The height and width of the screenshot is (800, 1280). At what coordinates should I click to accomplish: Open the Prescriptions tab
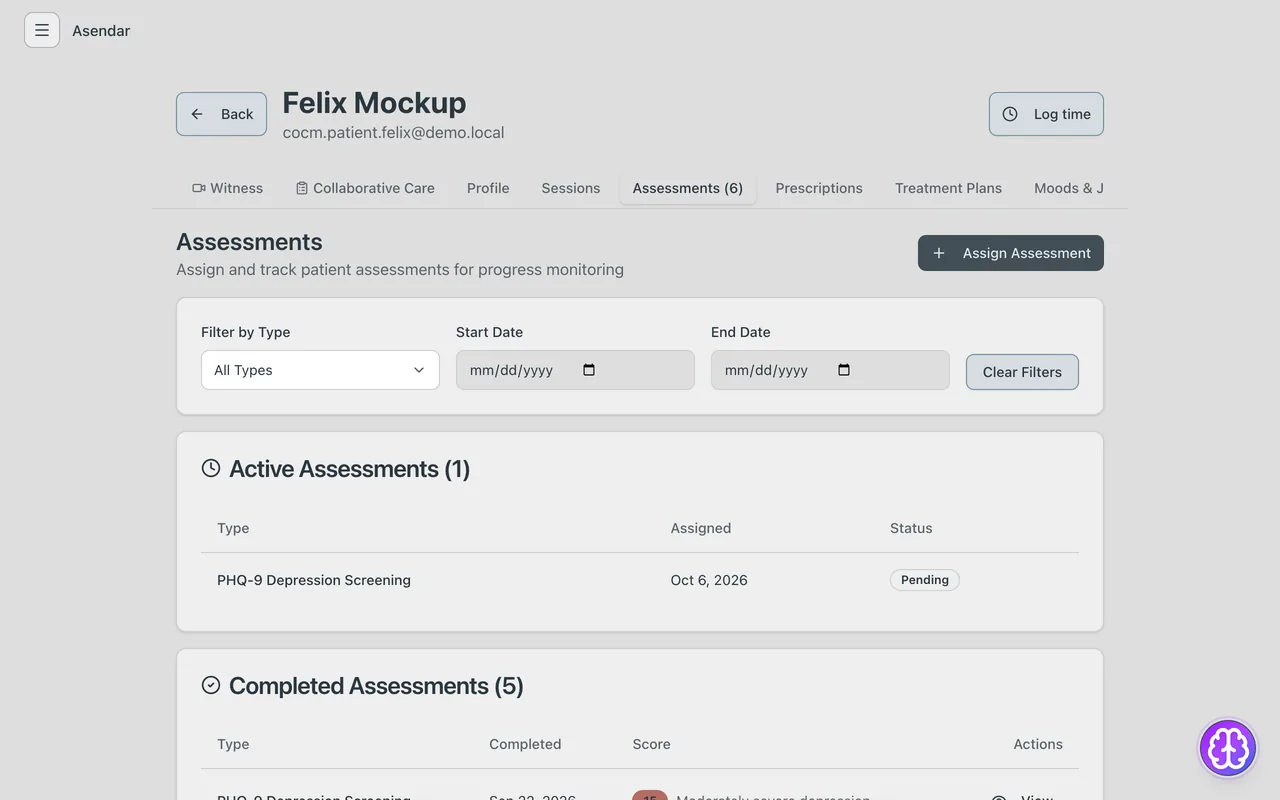(819, 188)
